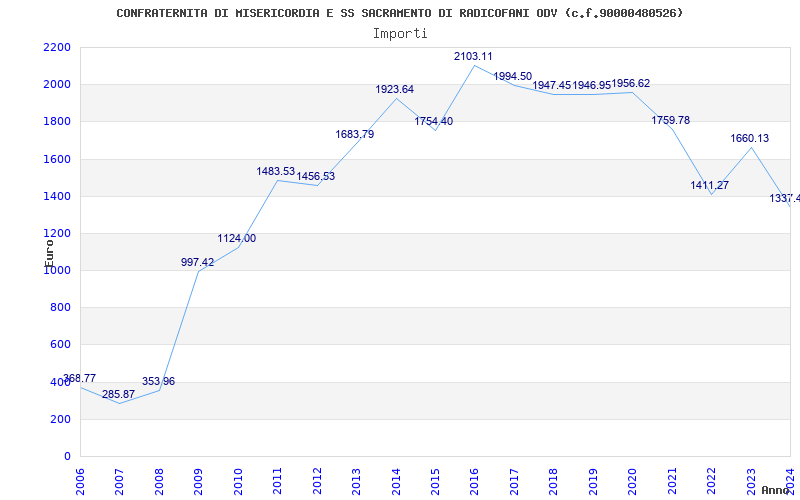Click the 2019 year label on x-axis
This screenshot has height=500, width=800.
click(592, 481)
